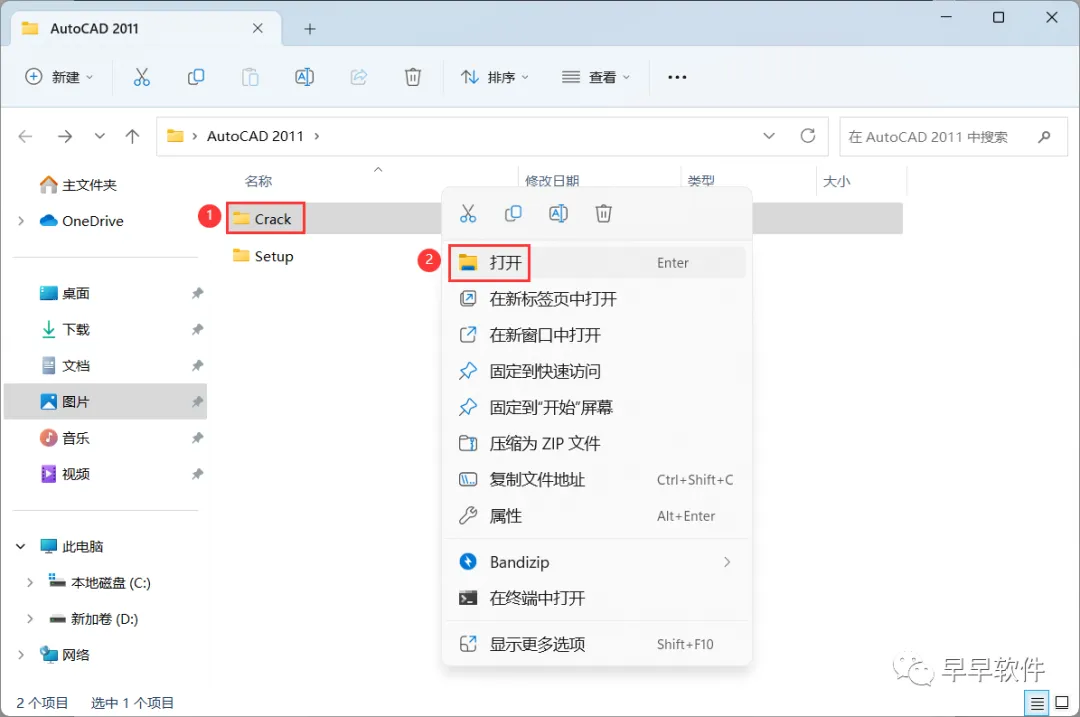Viewport: 1080px width, 717px height.
Task: Click the chevron after AutoCAD 2011 in the breadcrumb
Action: coord(317,136)
